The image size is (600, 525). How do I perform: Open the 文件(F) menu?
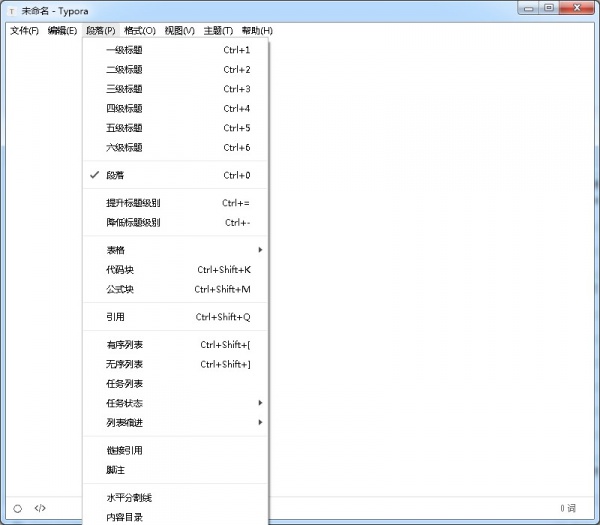(x=25, y=31)
